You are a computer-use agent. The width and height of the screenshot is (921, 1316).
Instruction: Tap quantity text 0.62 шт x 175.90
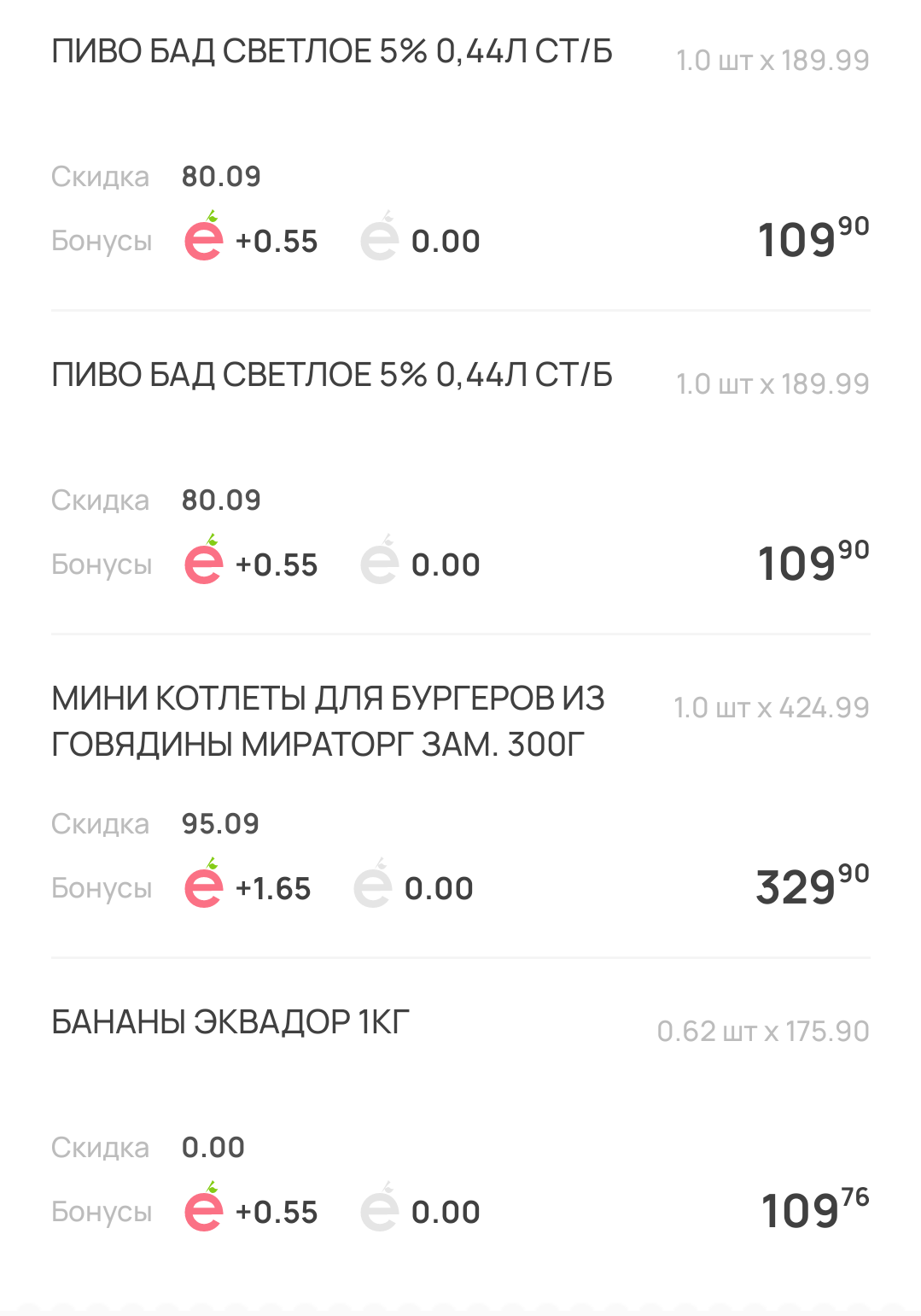coord(763,1032)
